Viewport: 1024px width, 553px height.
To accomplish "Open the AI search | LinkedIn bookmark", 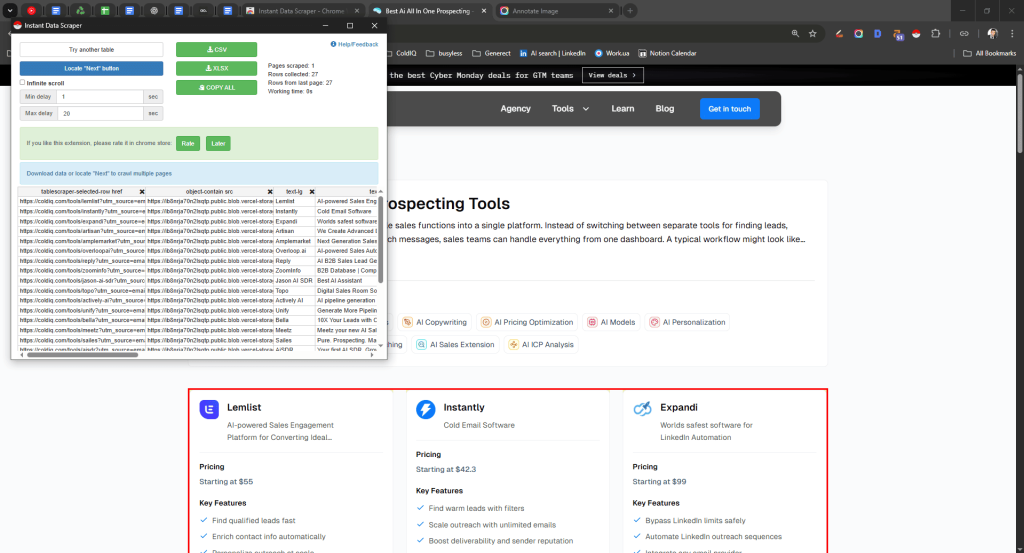I will click(x=552, y=54).
